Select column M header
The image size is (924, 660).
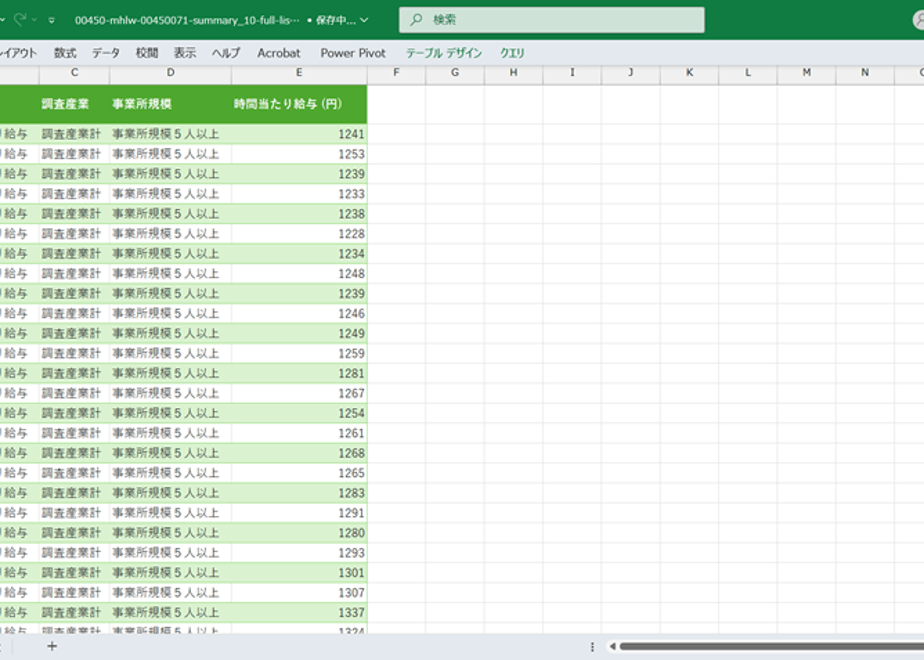[806, 72]
